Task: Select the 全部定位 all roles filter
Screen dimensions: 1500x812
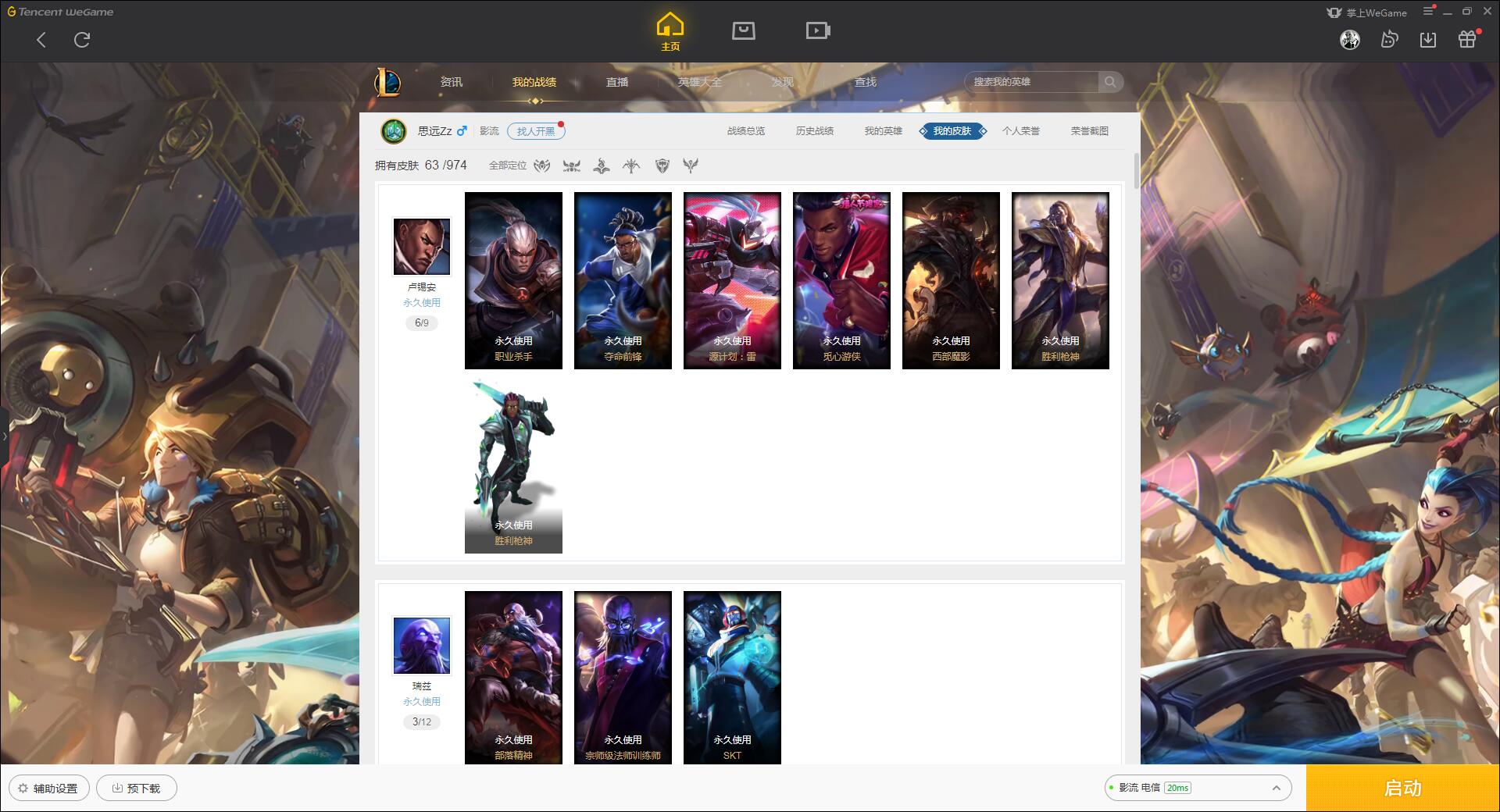Action: [x=508, y=166]
